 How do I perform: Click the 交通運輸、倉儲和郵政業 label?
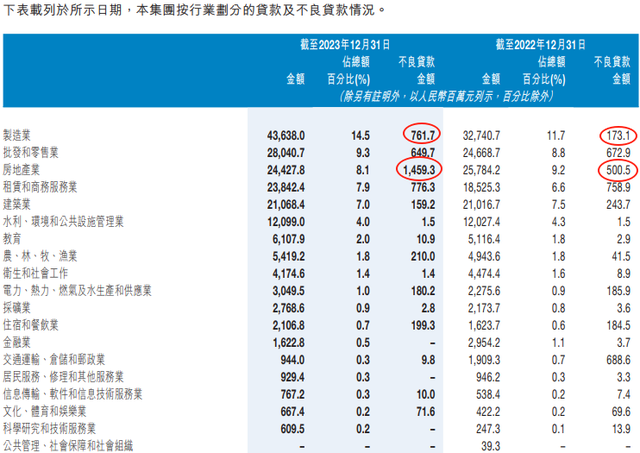pos(54,360)
